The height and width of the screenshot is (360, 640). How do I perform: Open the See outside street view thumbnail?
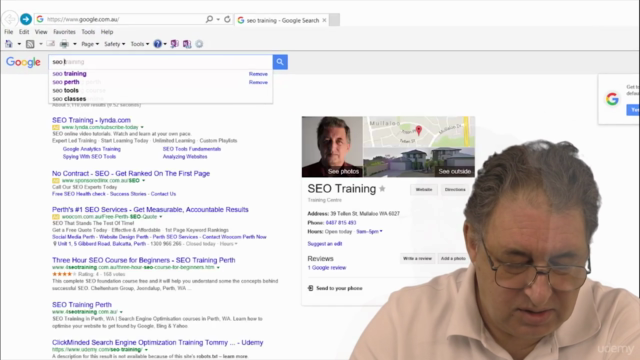coord(419,162)
